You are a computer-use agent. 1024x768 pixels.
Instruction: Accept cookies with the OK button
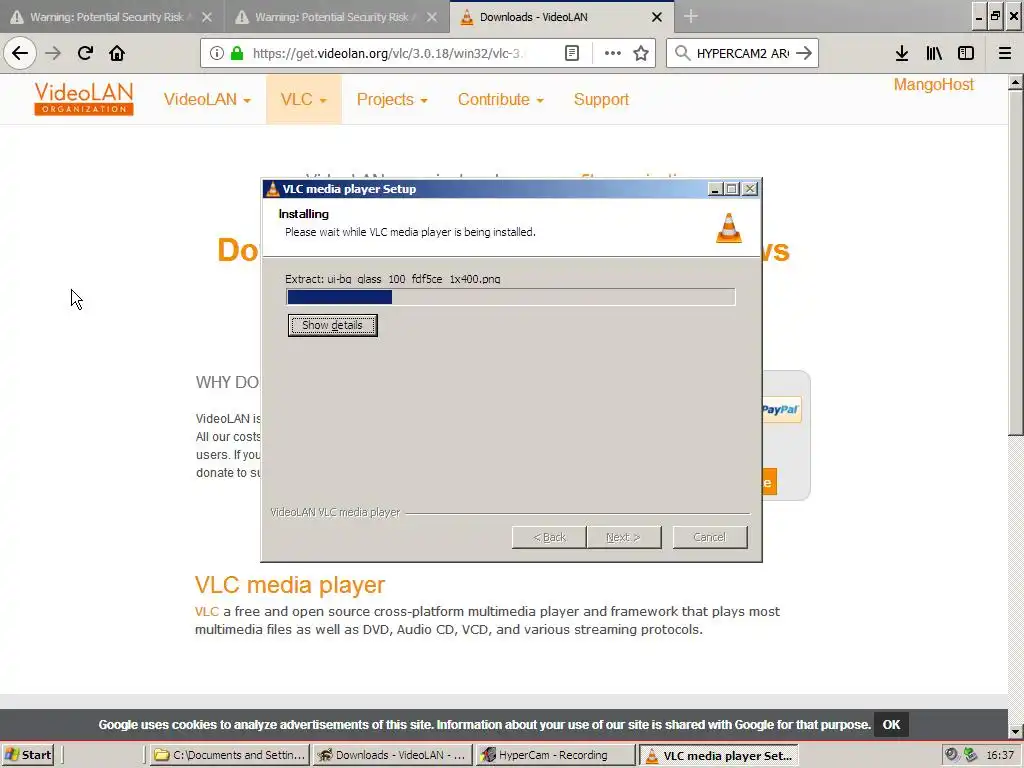coord(891,725)
